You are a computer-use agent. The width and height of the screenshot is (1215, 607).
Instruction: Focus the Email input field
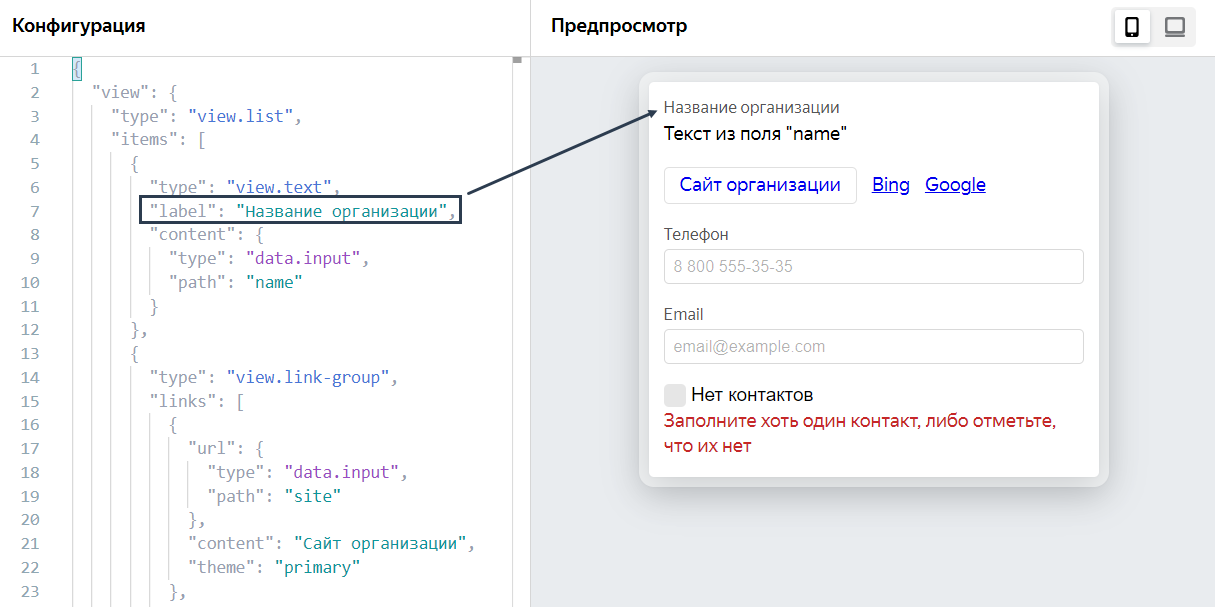(873, 347)
